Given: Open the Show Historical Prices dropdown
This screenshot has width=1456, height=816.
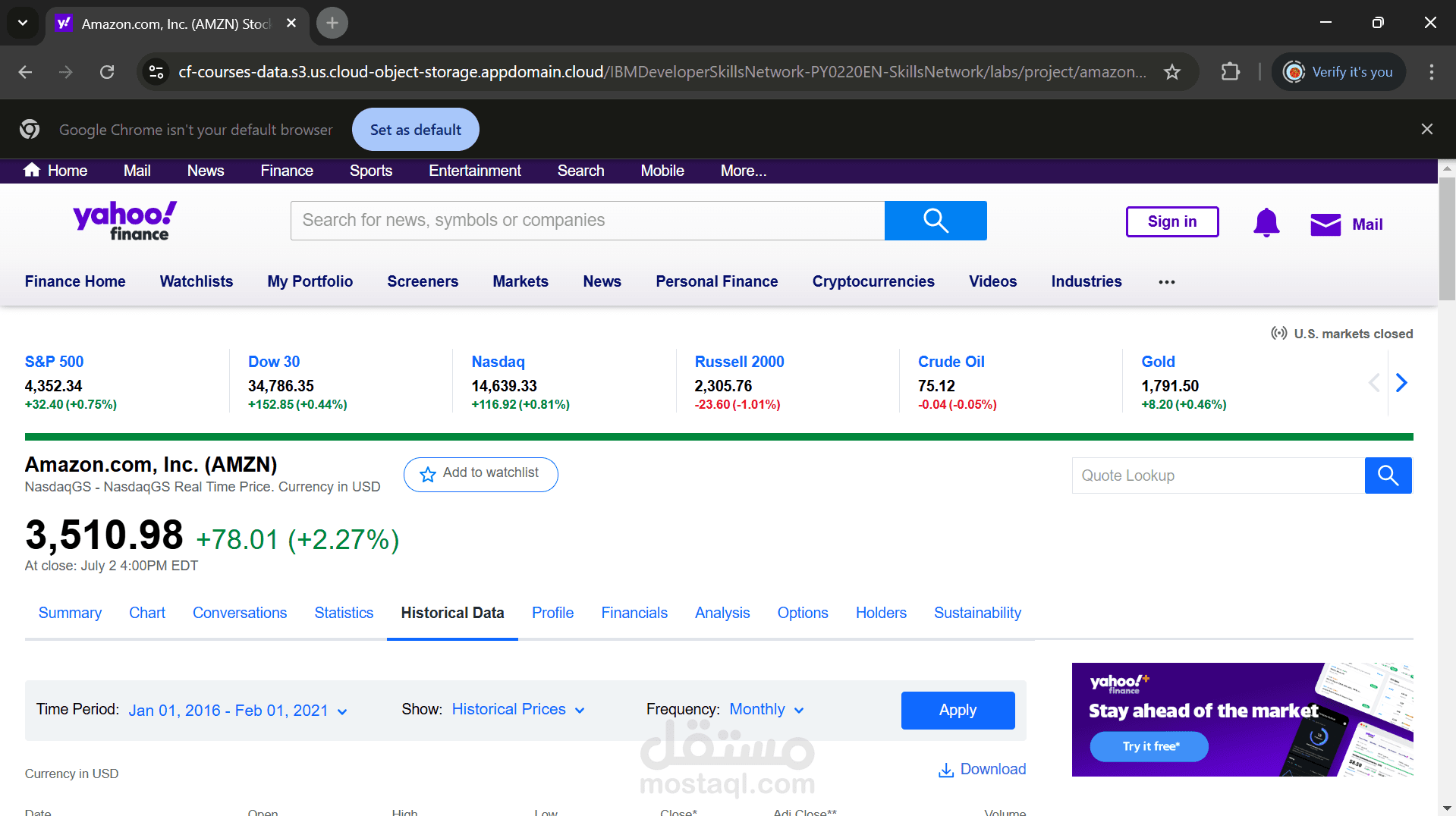Looking at the screenshot, I should coord(518,710).
